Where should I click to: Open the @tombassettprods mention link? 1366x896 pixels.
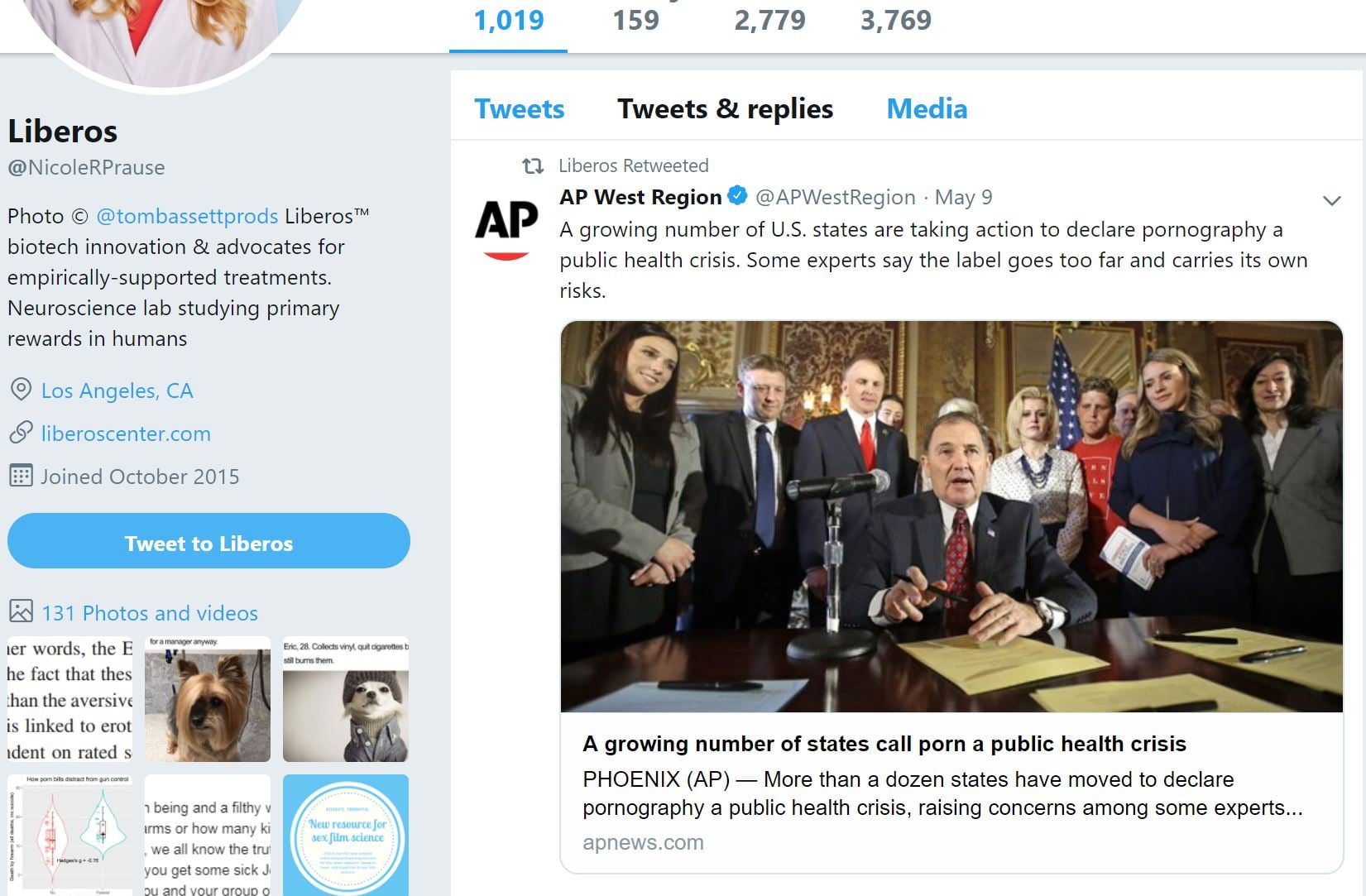point(187,216)
